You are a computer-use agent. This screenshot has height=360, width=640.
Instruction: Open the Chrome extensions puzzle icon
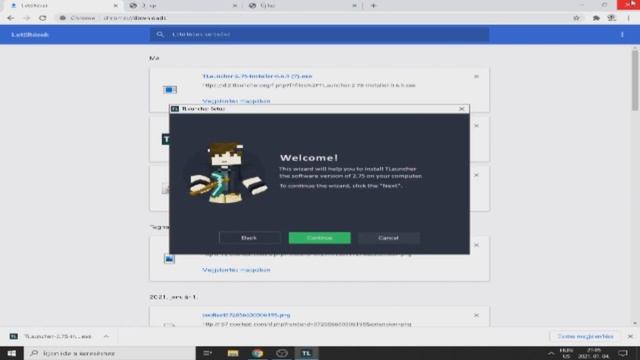tap(596, 18)
